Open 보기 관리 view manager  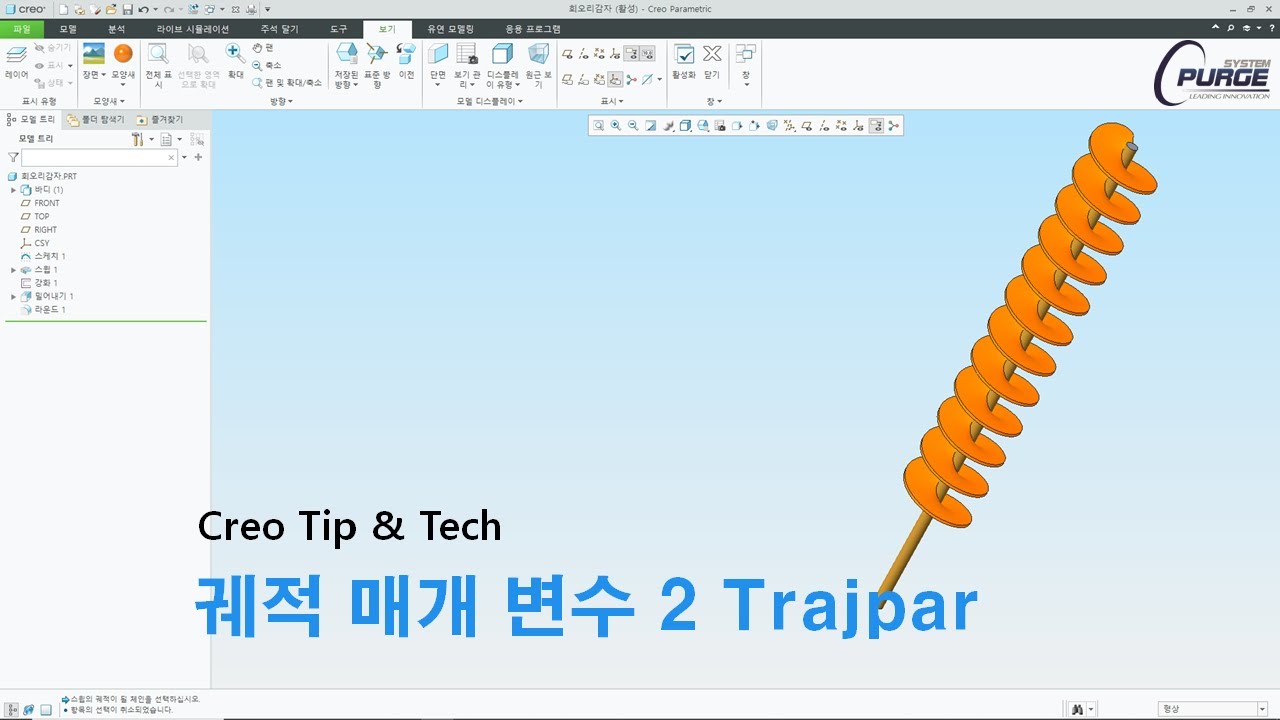pos(467,64)
